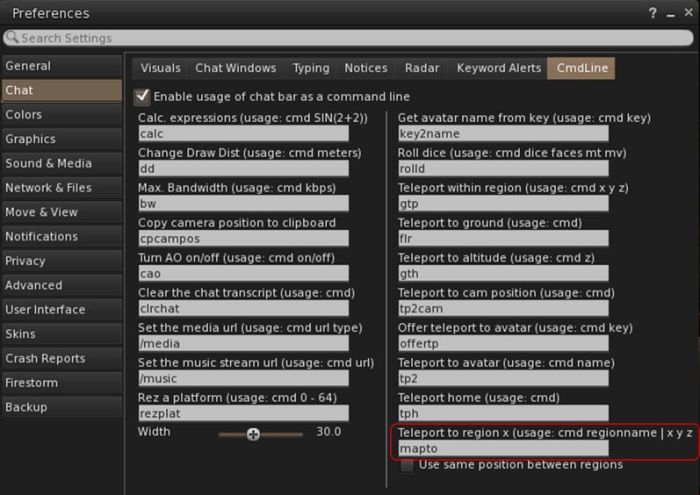Show the Backup preferences section

click(60, 407)
